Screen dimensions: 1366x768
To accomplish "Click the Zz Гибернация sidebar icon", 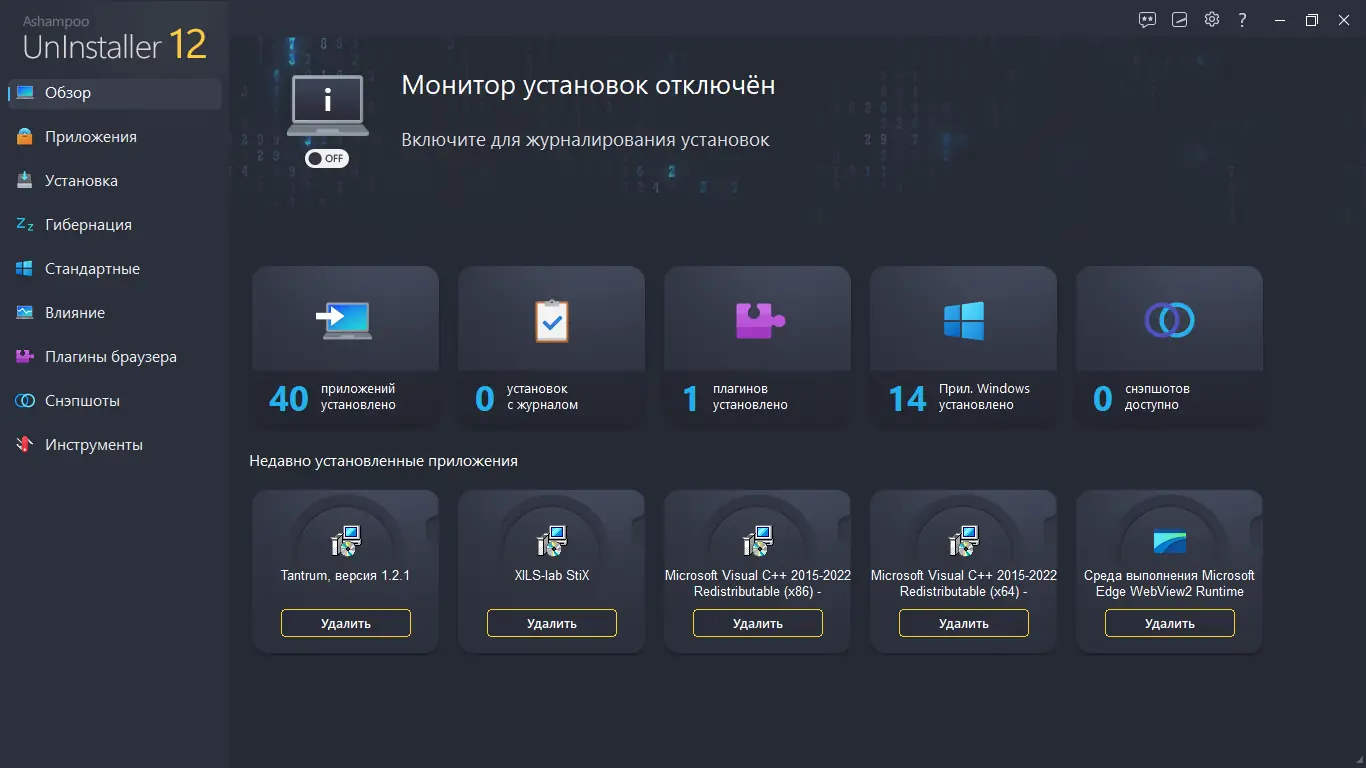I will click(x=25, y=225).
